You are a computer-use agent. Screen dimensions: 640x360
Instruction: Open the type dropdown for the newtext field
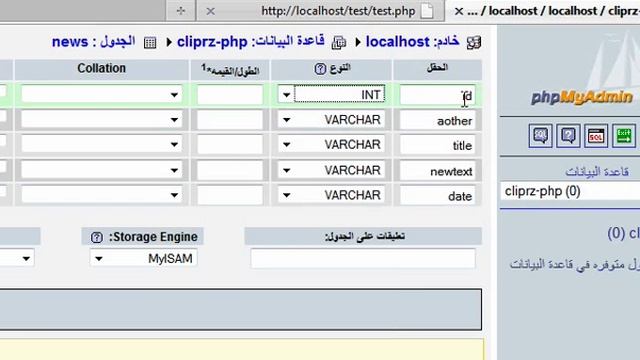pos(331,170)
